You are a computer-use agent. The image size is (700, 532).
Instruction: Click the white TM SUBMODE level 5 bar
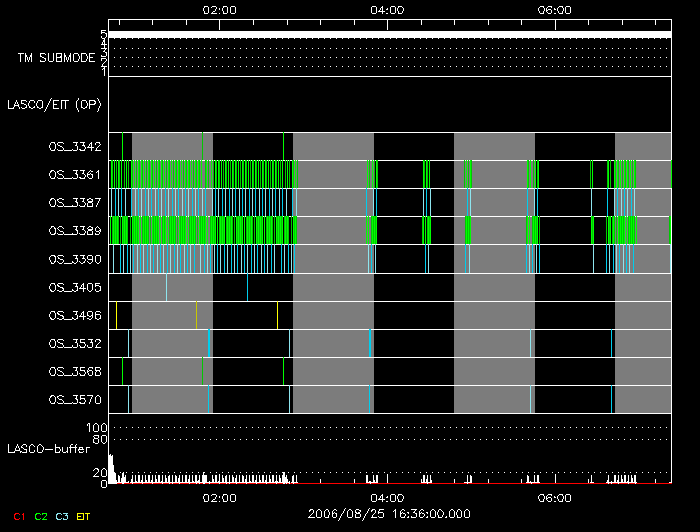390,35
